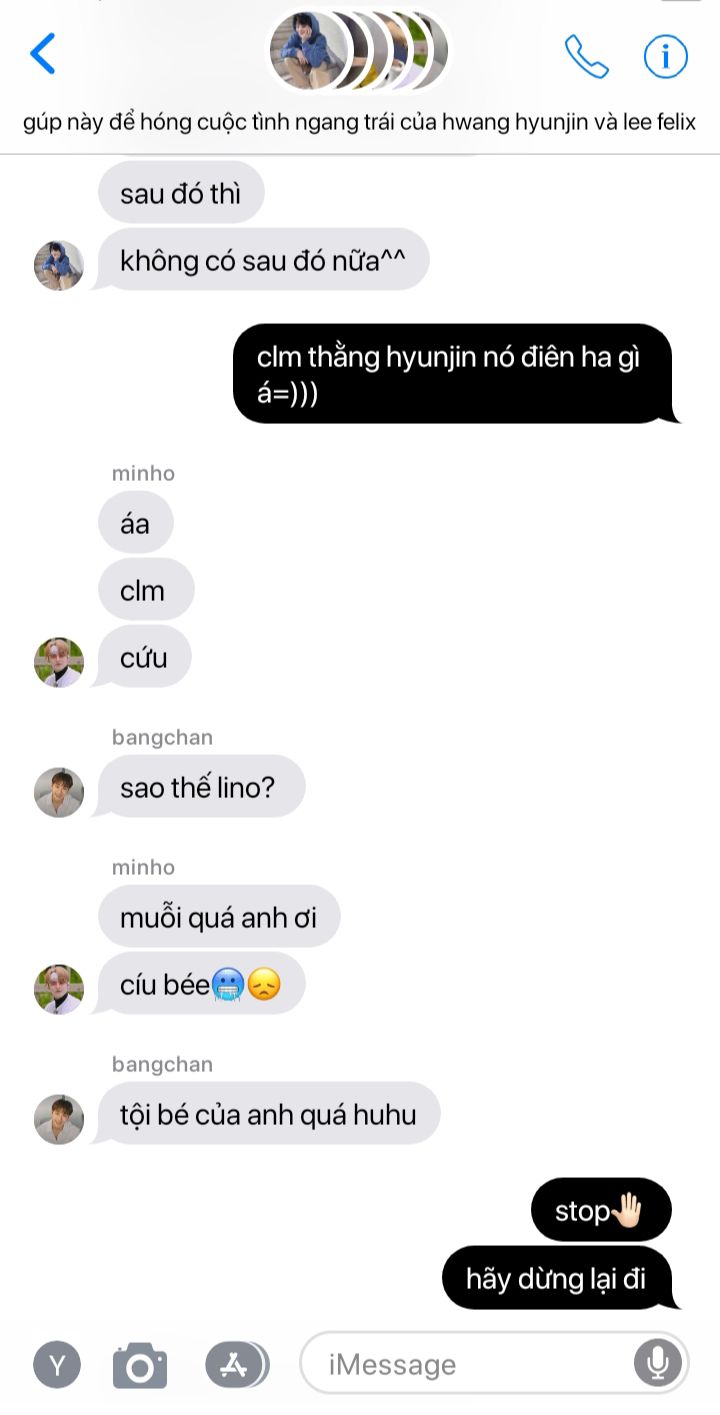This screenshot has height=1415, width=720.
Task: Select the "hãy dừng lại đi" bubble
Action: coord(559,1278)
